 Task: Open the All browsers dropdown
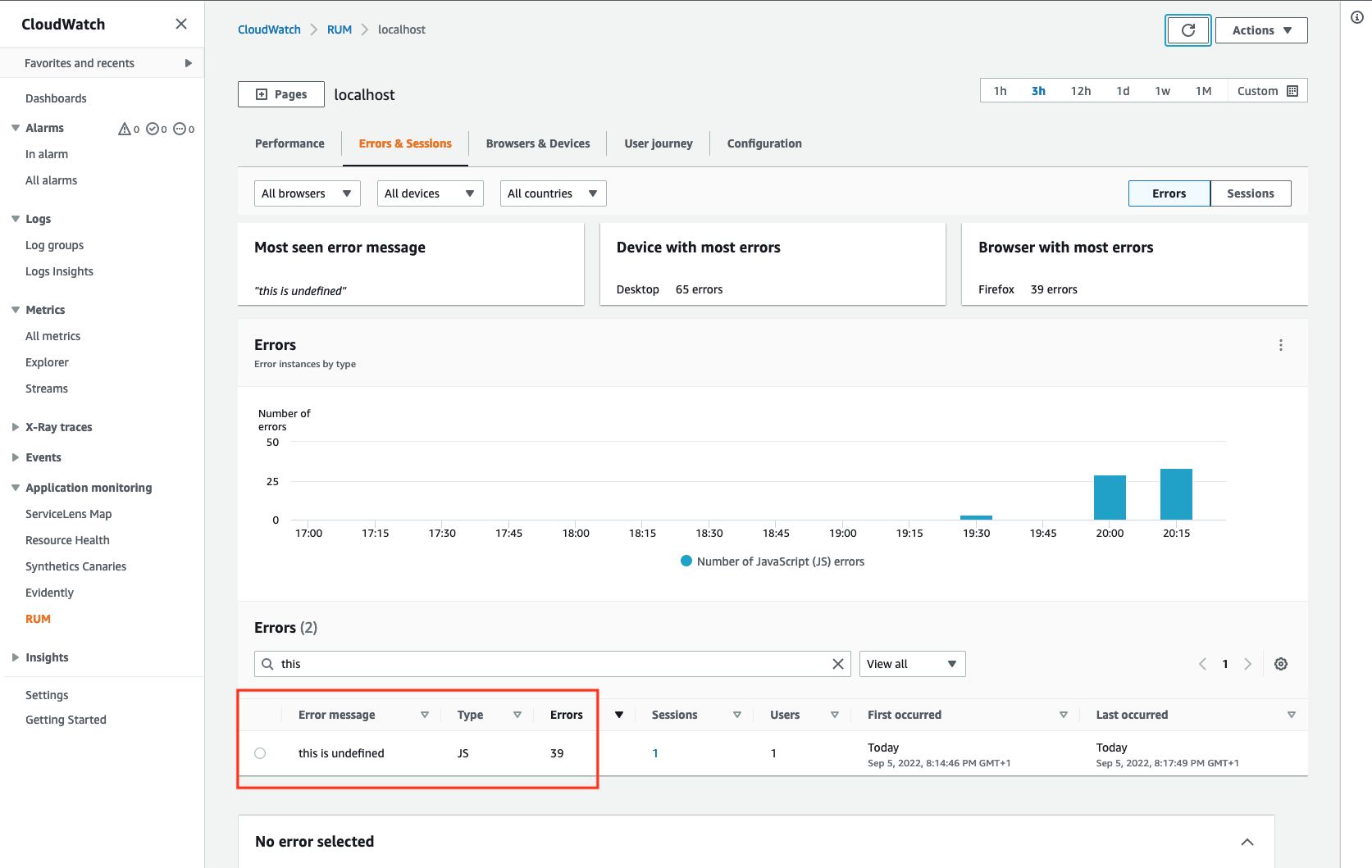tap(308, 193)
